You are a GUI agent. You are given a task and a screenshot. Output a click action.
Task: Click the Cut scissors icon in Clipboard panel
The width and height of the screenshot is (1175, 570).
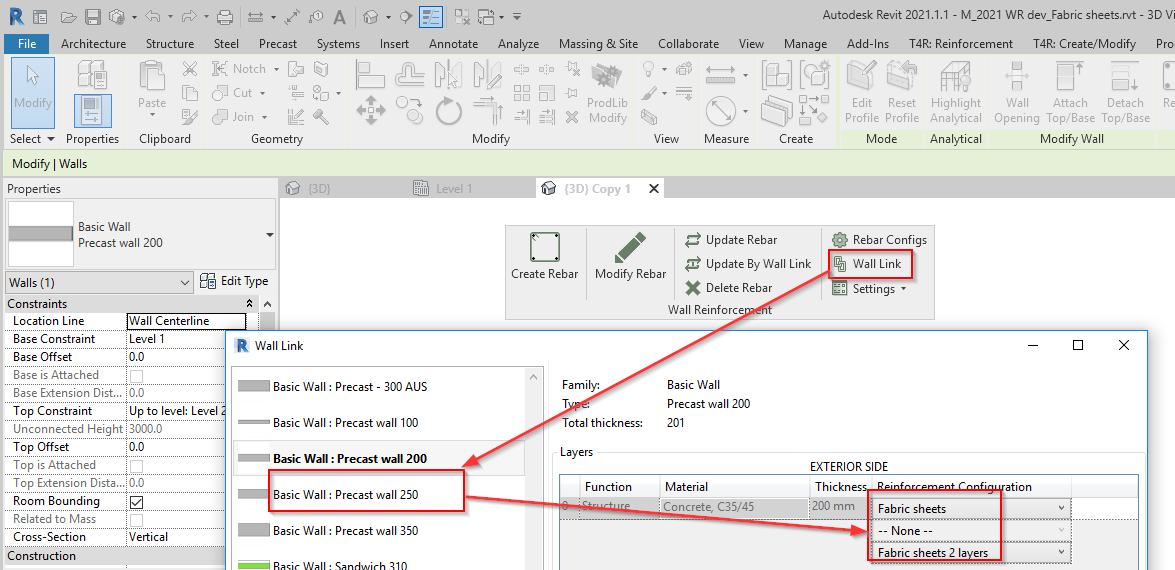[x=190, y=70]
